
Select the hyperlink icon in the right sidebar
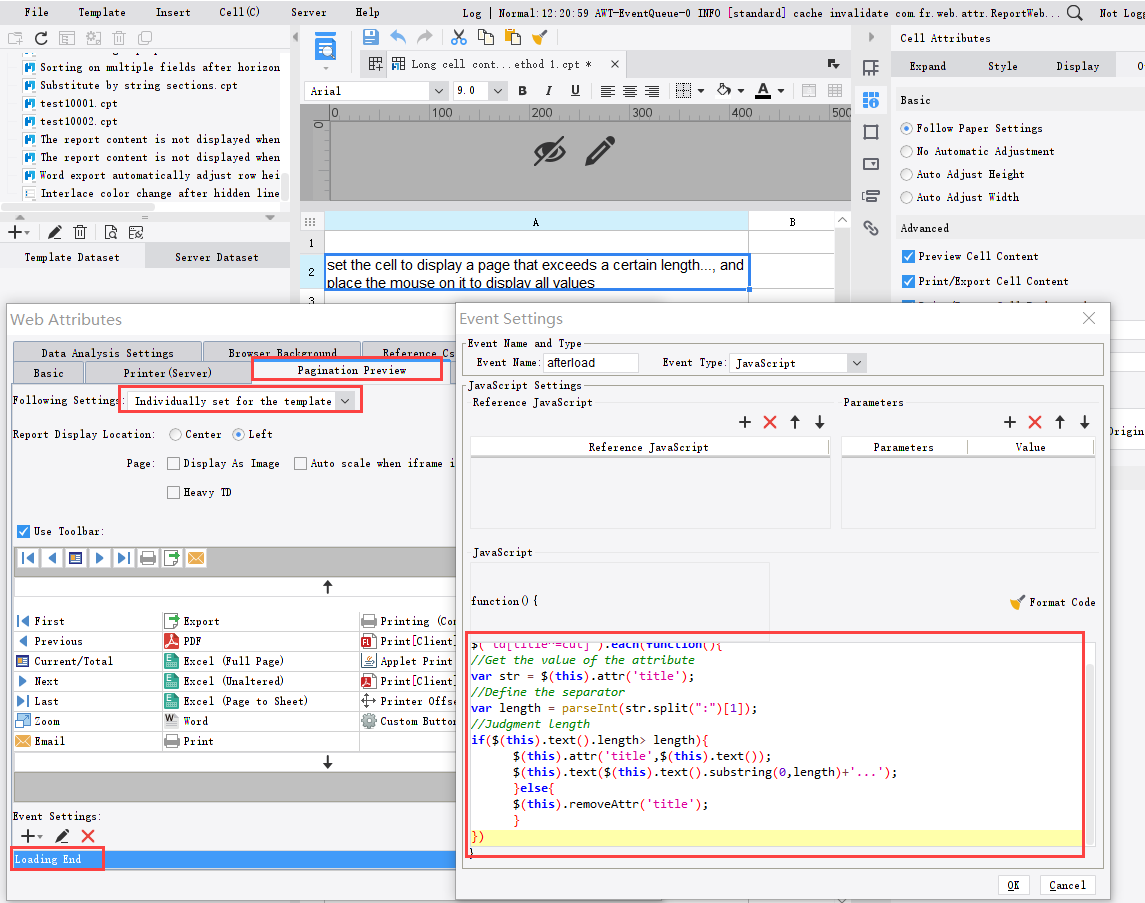pos(870,228)
